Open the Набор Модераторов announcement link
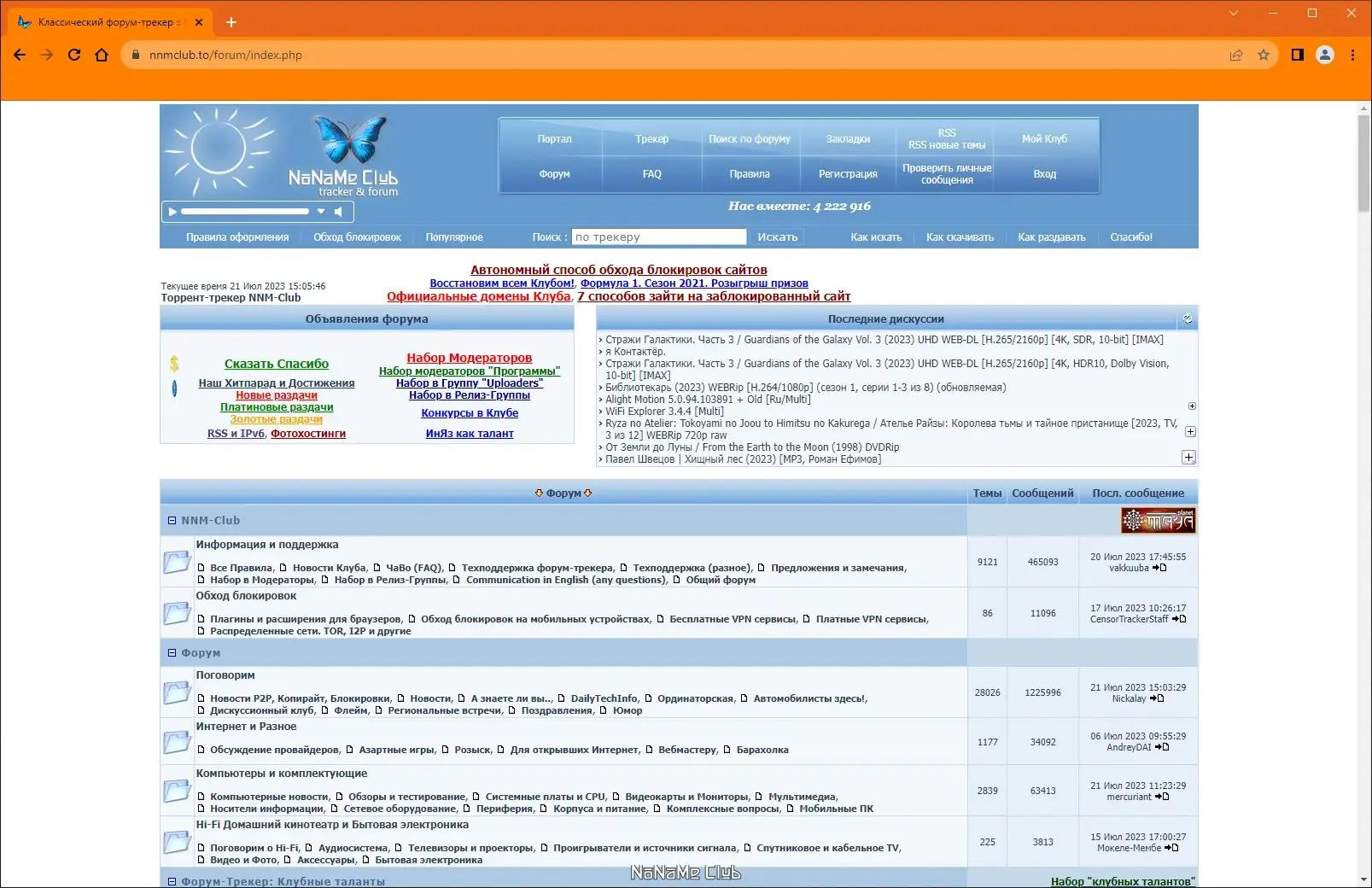 click(470, 358)
